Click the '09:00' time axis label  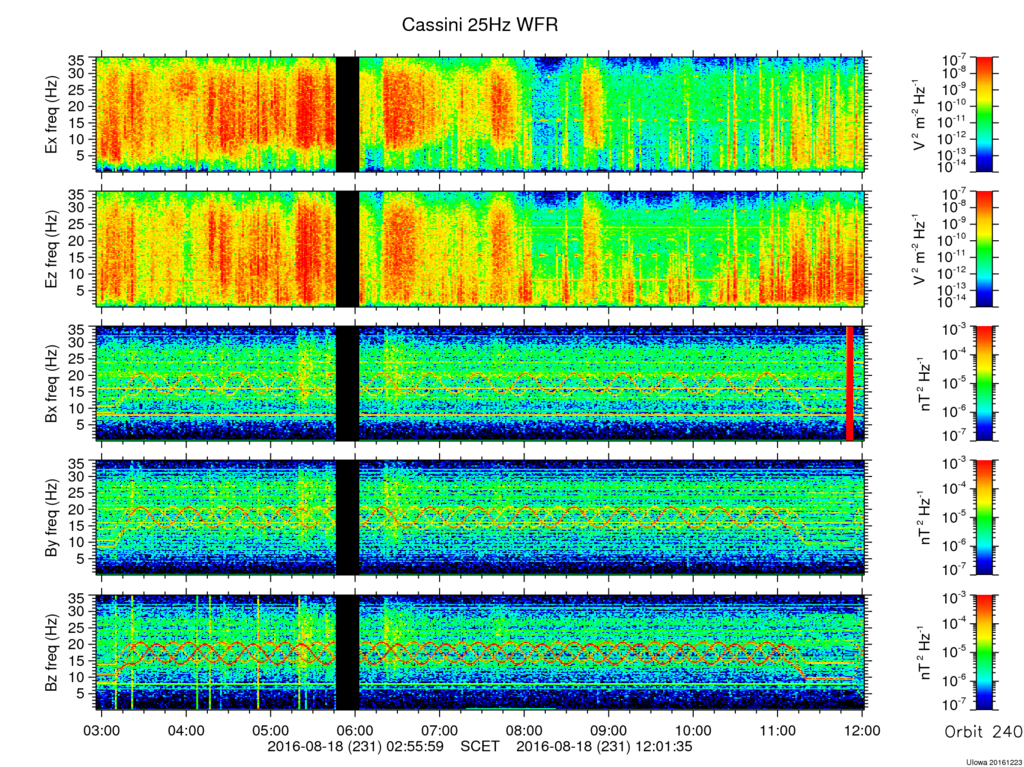click(609, 728)
